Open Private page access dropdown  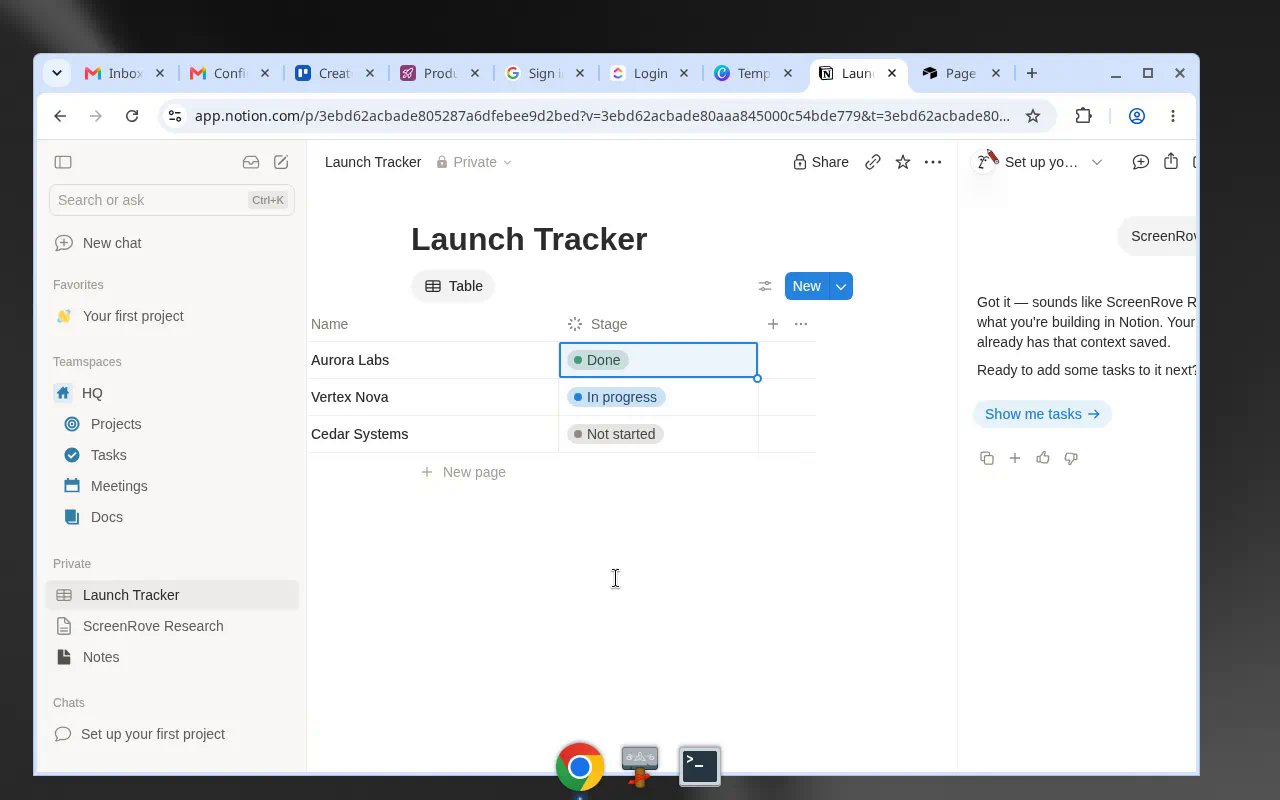tap(474, 162)
